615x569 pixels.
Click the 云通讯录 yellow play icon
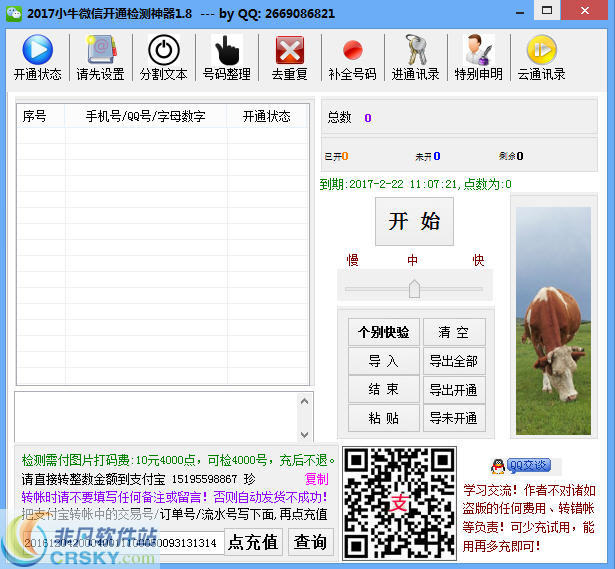[x=542, y=49]
